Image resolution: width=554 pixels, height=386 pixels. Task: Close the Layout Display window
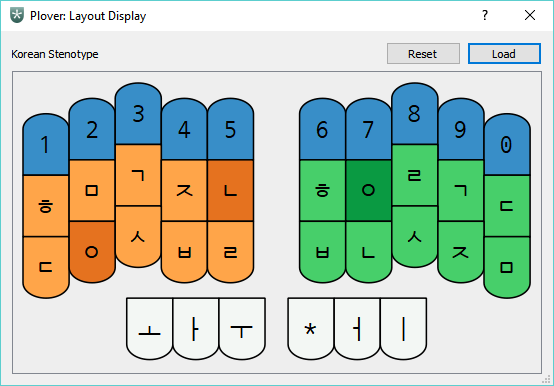pyautogui.click(x=530, y=16)
